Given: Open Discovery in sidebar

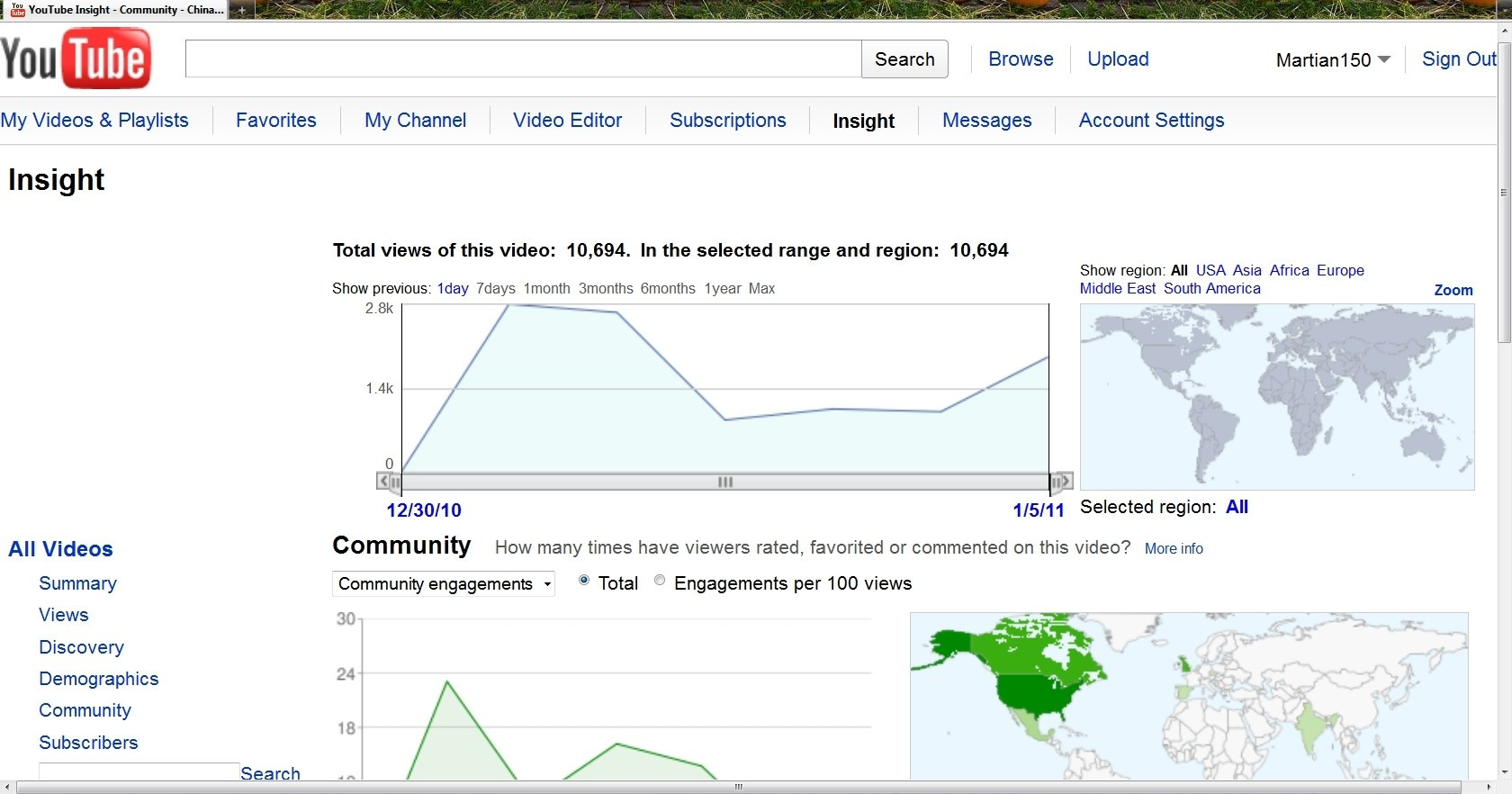Looking at the screenshot, I should coord(81,647).
